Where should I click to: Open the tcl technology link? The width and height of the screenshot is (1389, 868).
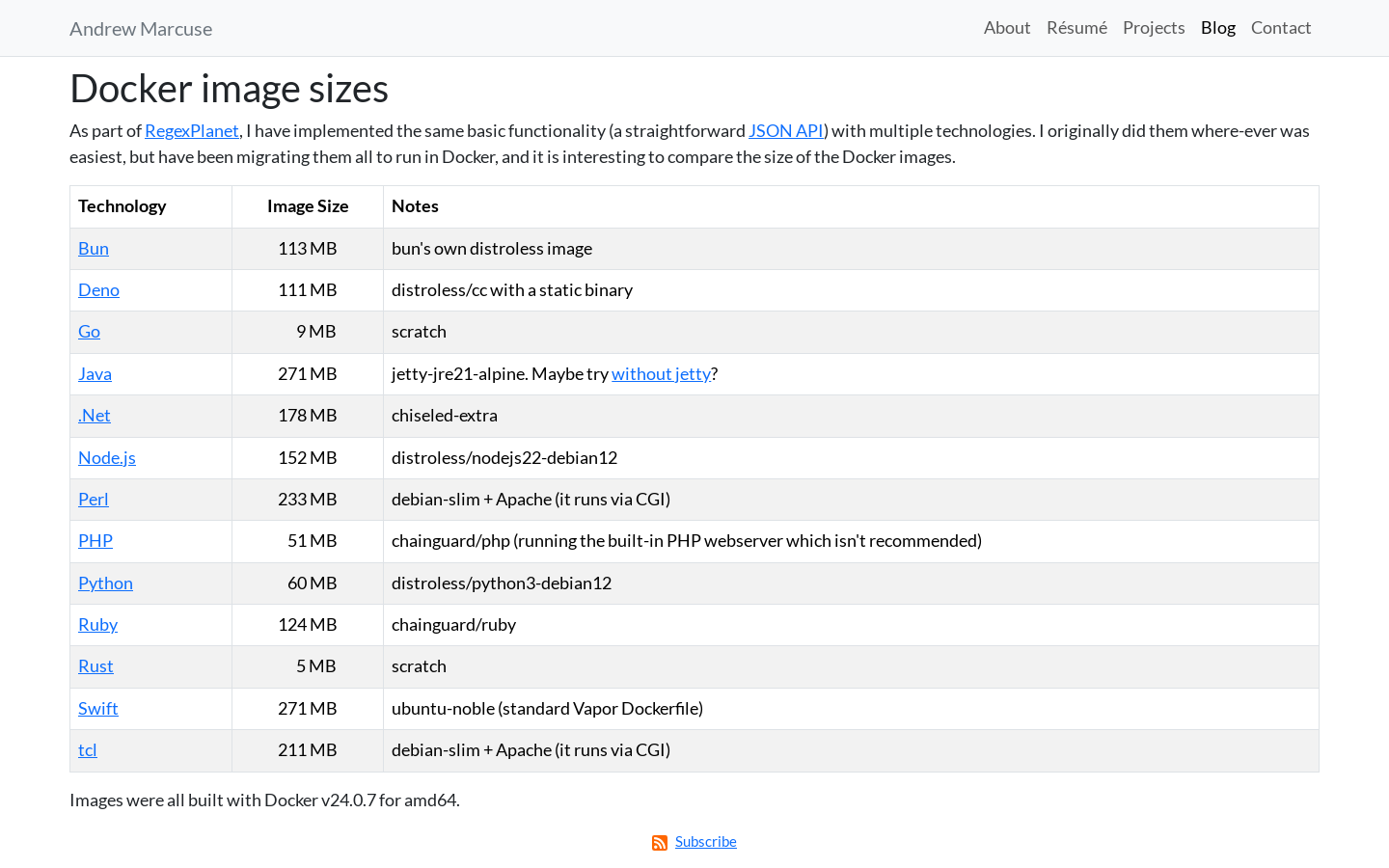click(88, 750)
